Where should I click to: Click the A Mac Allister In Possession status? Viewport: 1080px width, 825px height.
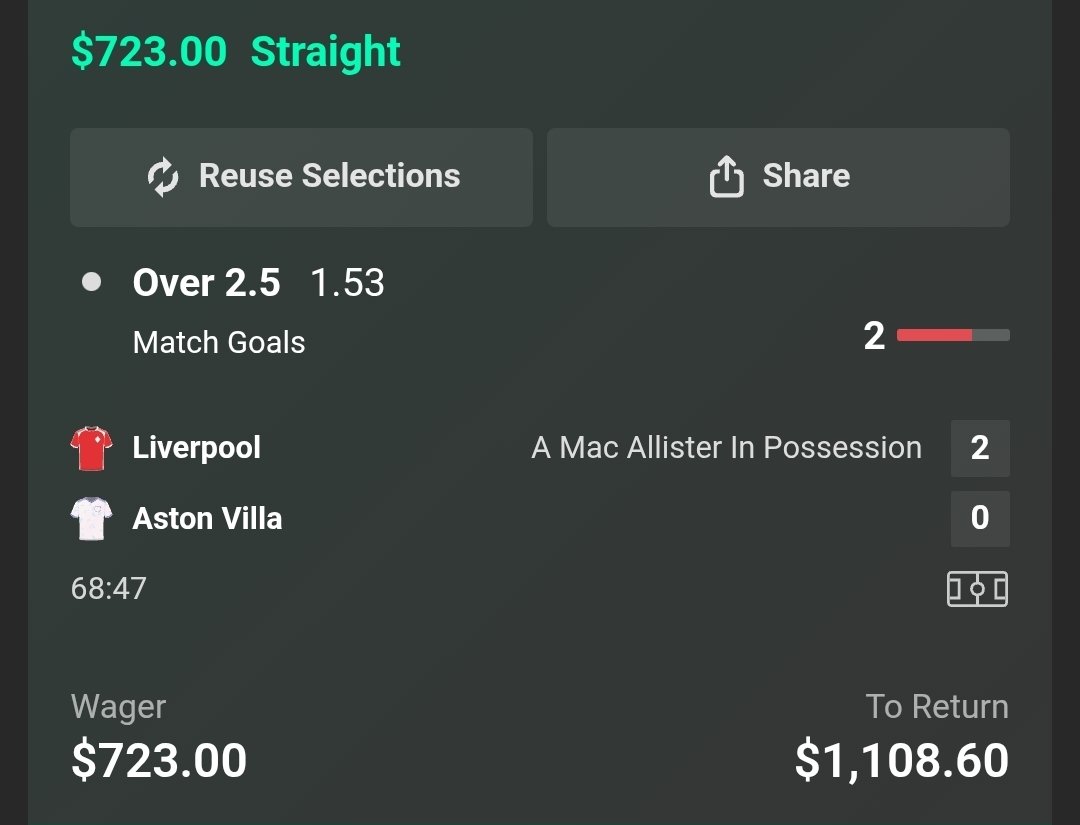pos(727,448)
